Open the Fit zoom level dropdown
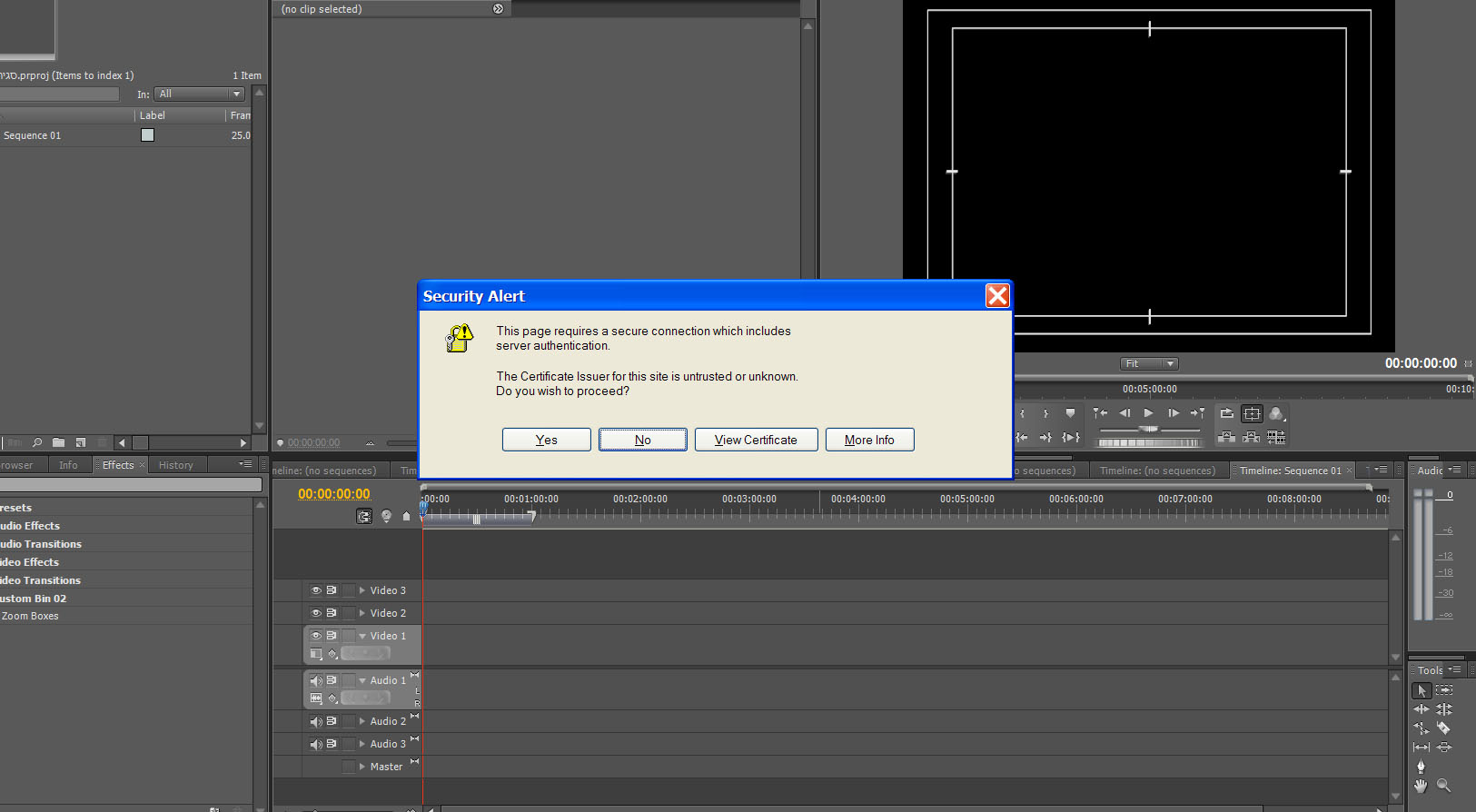Screen dimensions: 1476x812 [1149, 363]
